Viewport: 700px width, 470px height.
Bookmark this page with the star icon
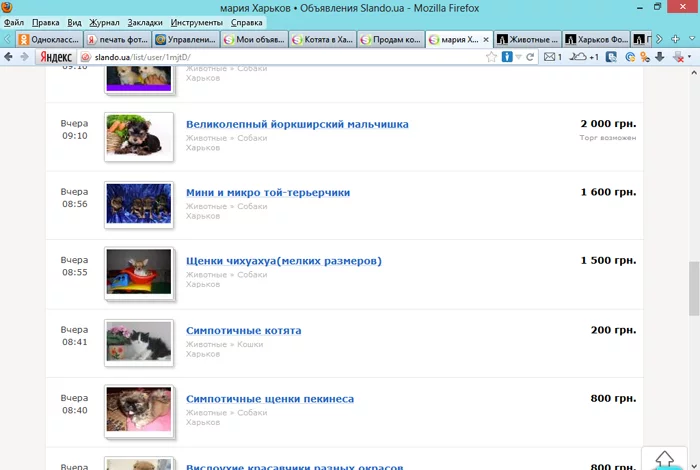(x=492, y=58)
